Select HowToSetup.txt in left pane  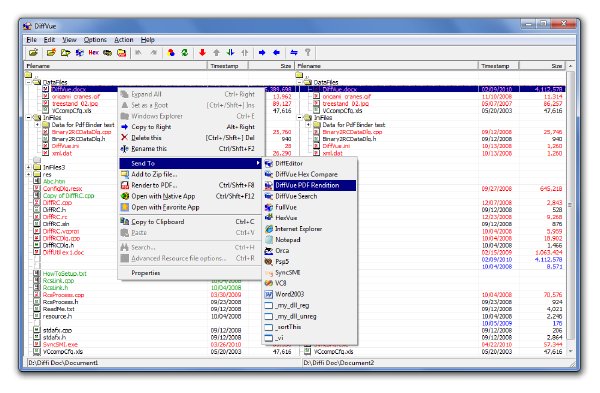click(65, 274)
